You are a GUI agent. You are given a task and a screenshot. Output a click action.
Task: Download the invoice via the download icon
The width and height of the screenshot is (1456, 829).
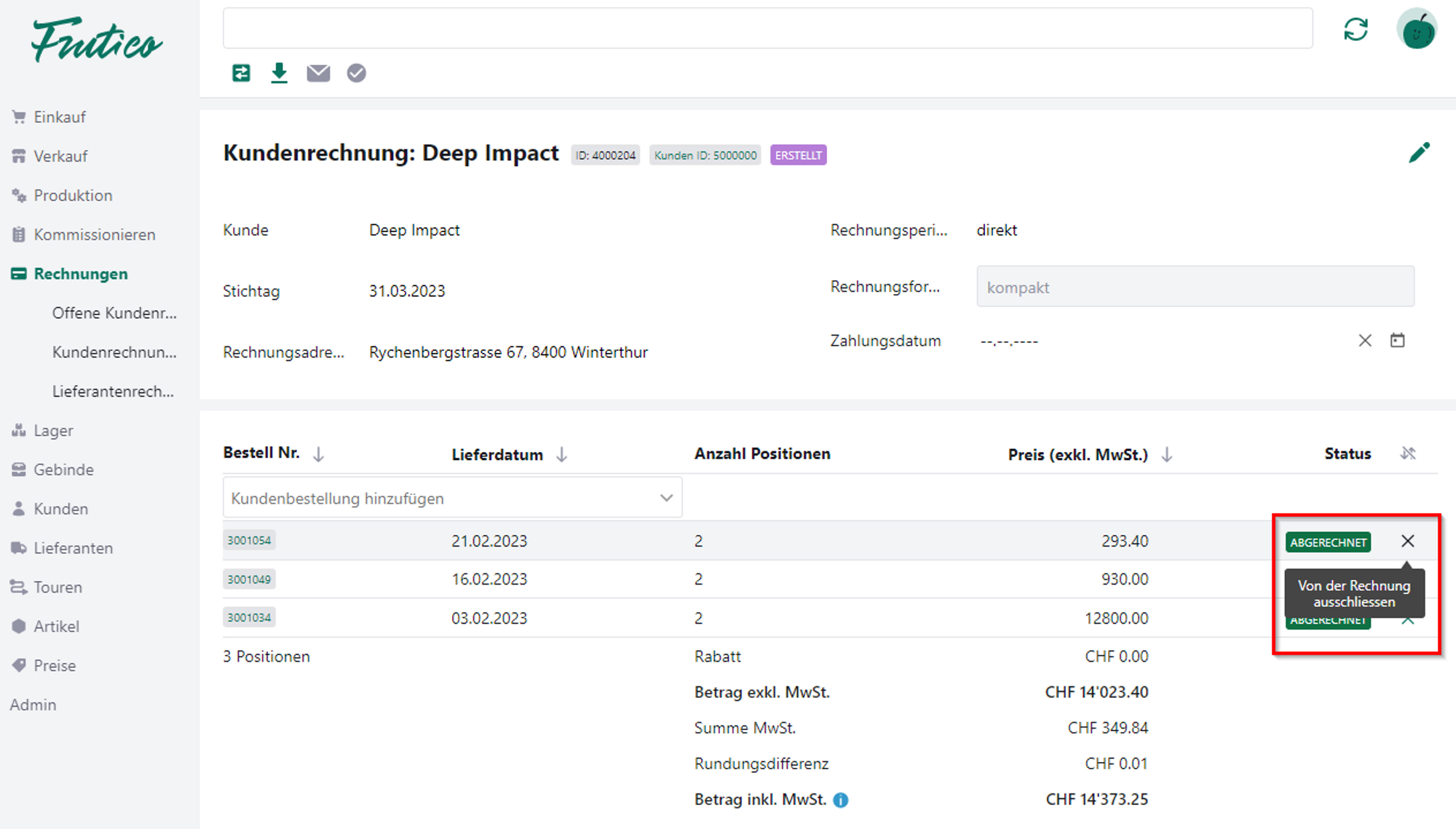[279, 73]
